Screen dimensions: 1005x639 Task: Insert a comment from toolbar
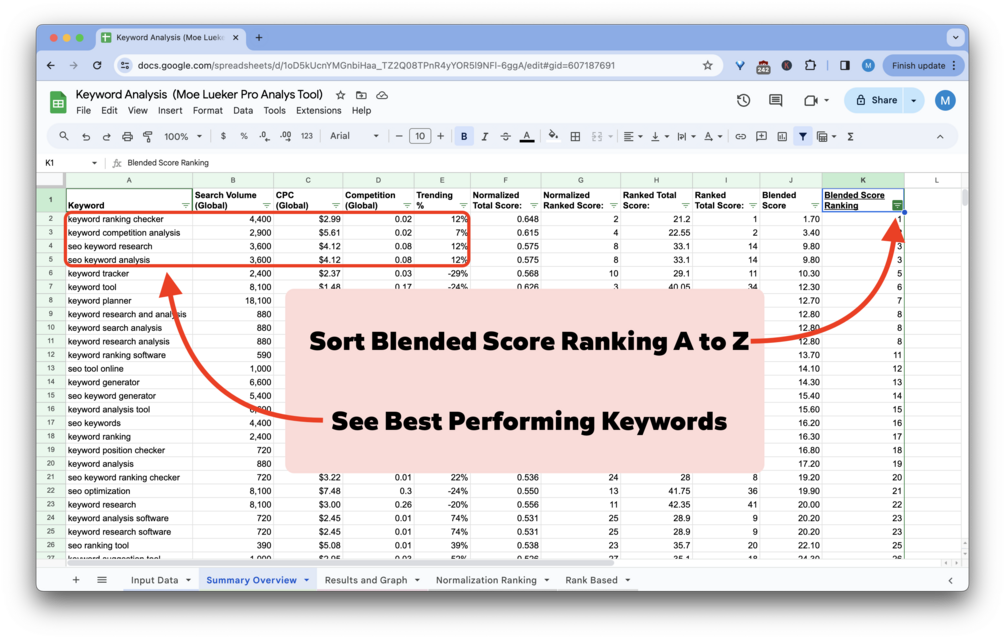(761, 137)
